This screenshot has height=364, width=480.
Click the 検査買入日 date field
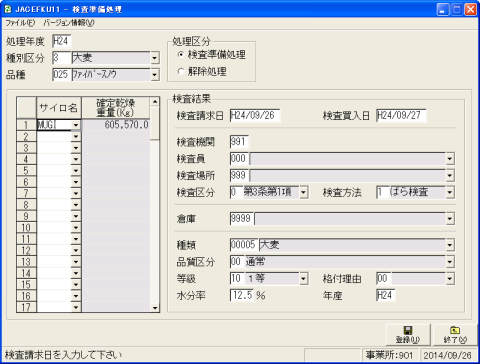(401, 116)
